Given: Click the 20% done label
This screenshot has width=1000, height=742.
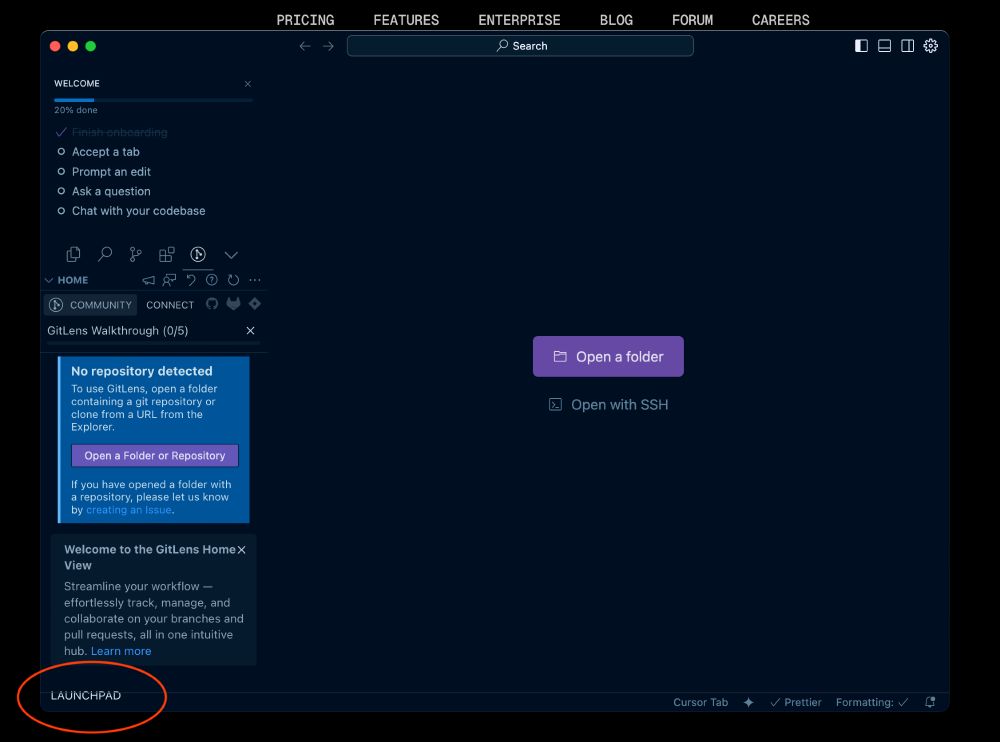Looking at the screenshot, I should [75, 110].
